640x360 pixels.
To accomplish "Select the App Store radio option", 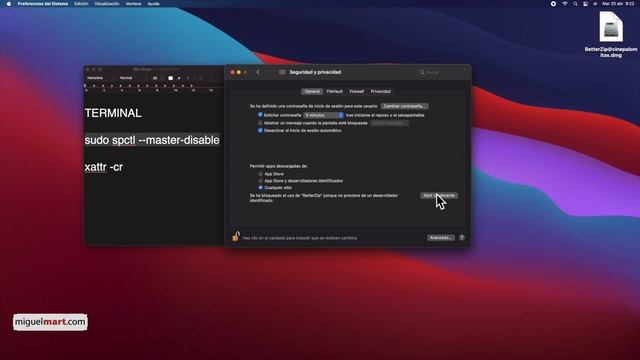I will (260, 174).
